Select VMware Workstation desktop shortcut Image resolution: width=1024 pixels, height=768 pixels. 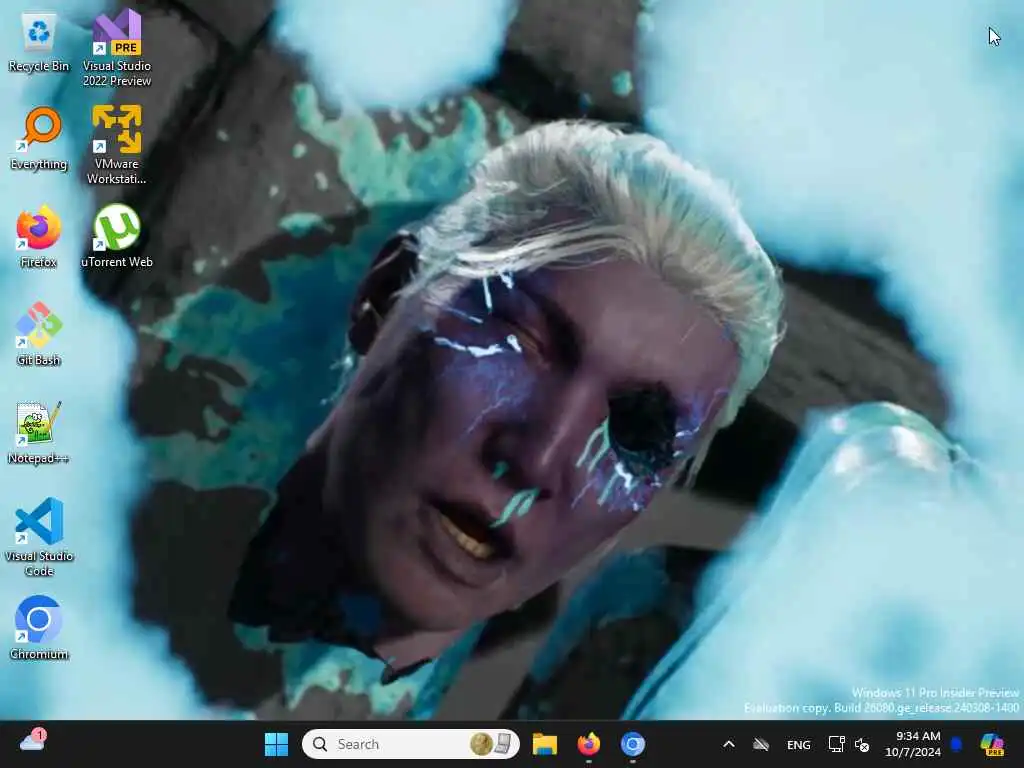(117, 145)
